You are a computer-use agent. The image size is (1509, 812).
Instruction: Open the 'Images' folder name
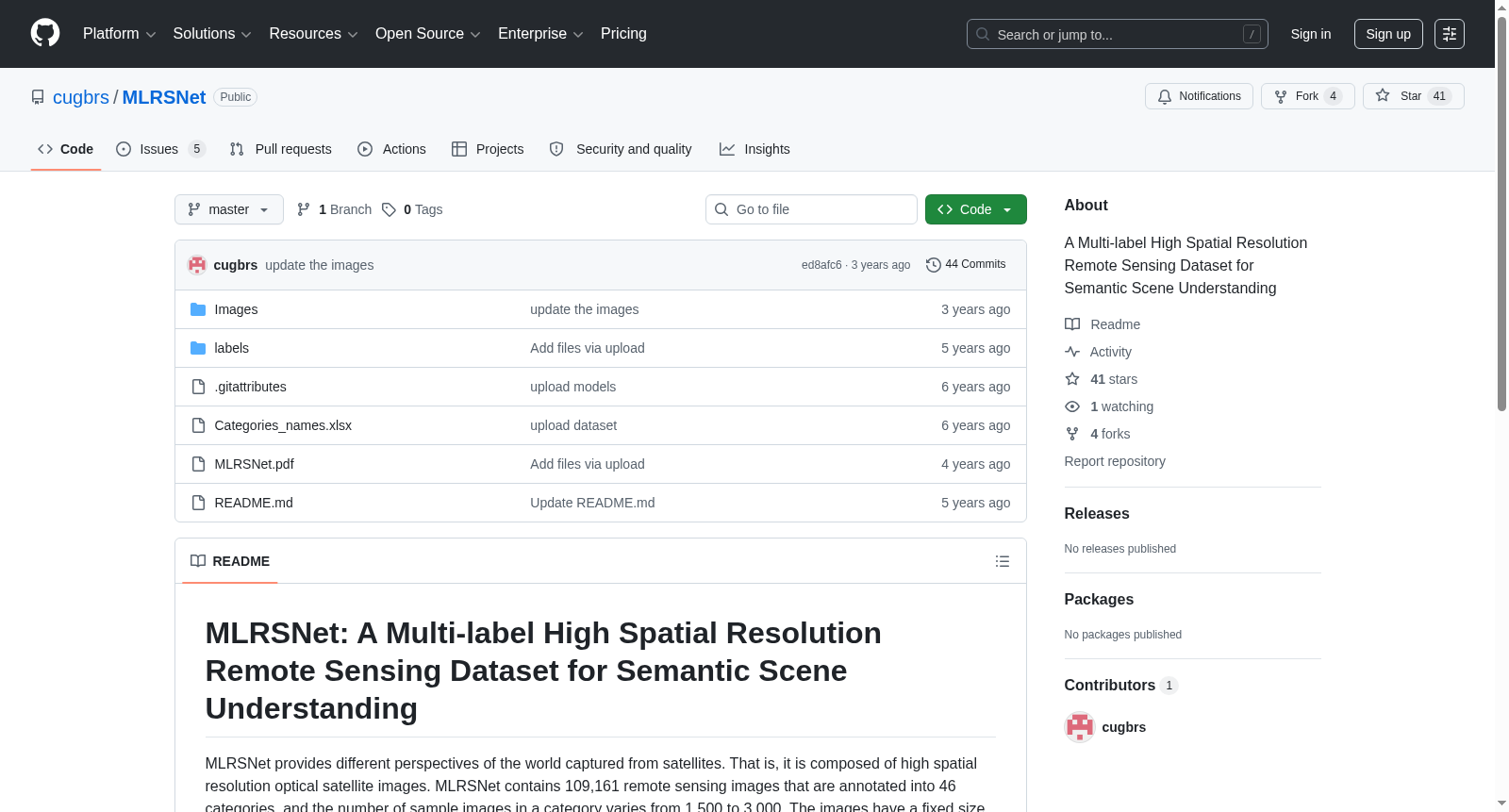[x=236, y=309]
